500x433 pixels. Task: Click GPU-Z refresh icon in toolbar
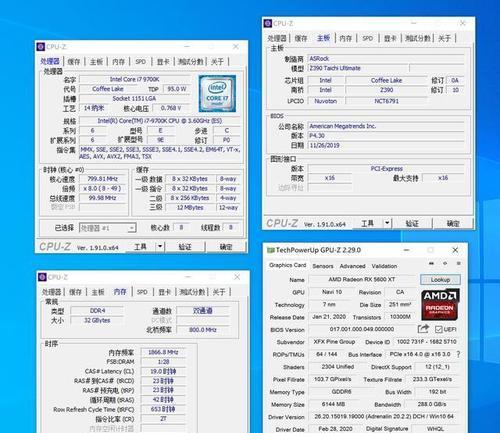point(445,263)
